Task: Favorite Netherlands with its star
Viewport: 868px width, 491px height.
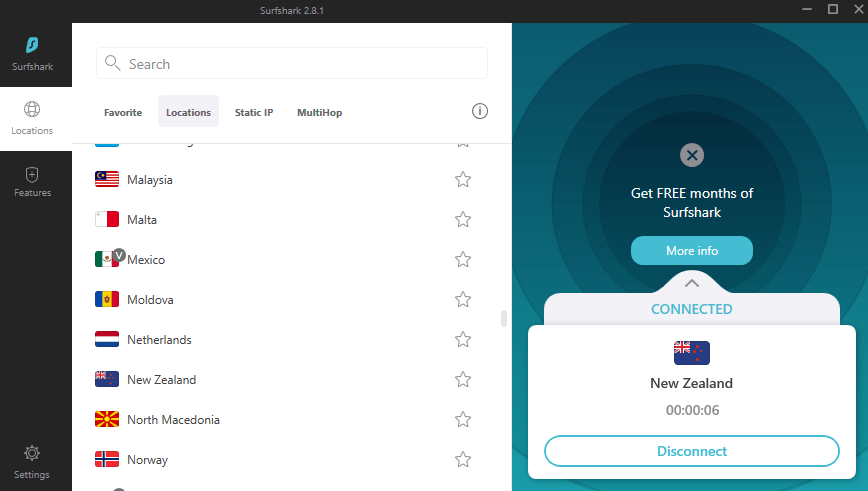Action: 463,339
